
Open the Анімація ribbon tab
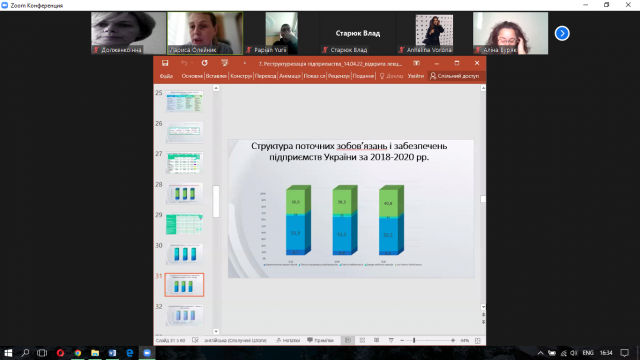[x=290, y=76]
